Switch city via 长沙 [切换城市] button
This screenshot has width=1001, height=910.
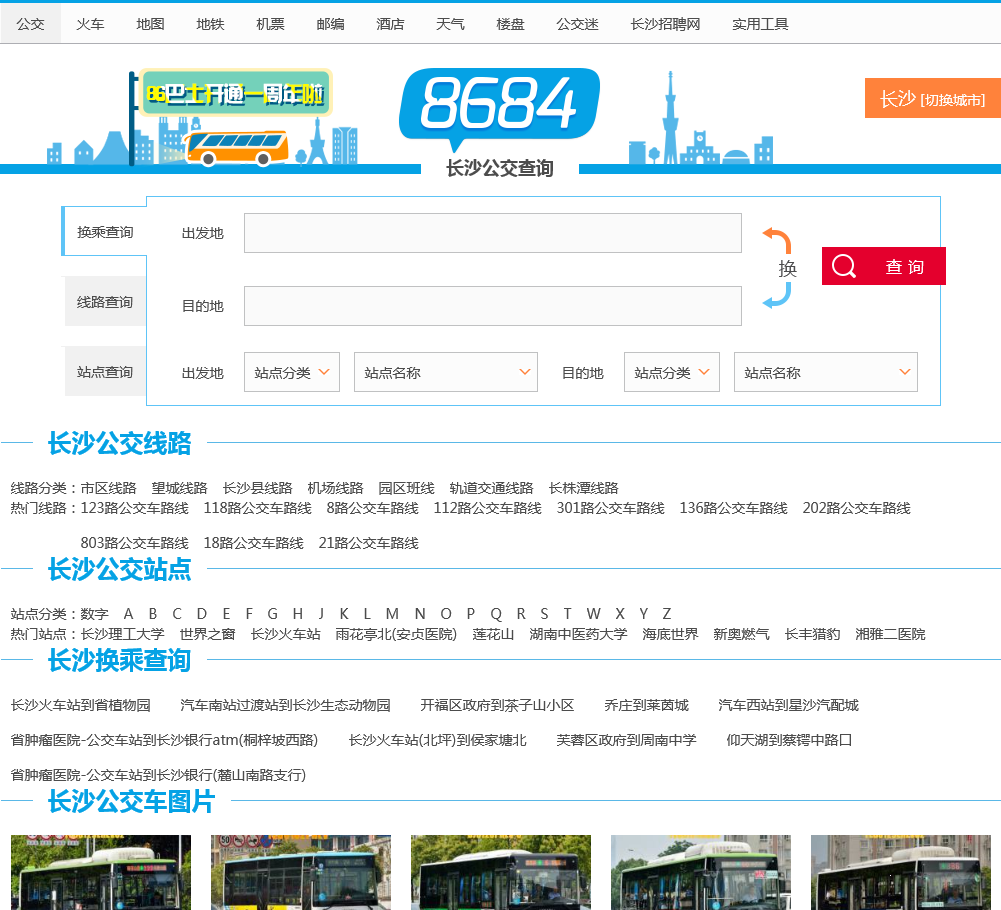click(933, 98)
